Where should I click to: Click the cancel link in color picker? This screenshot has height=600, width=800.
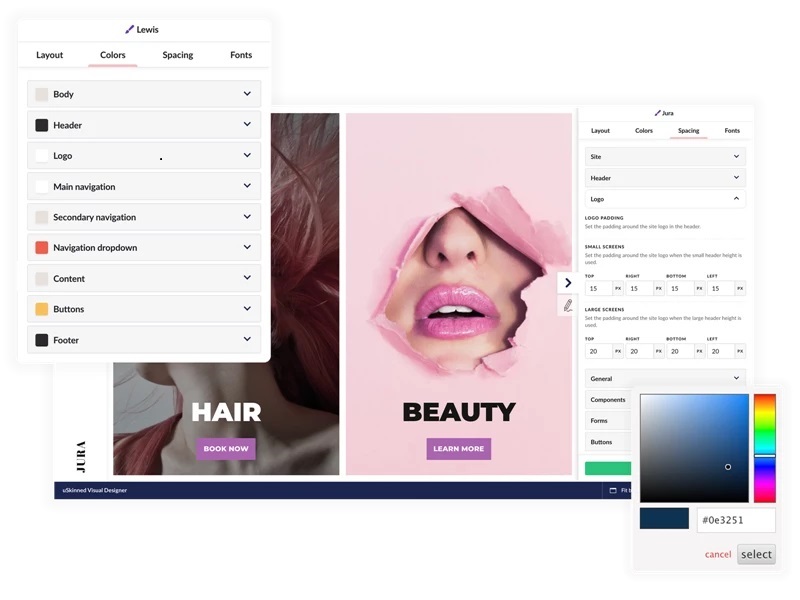(717, 555)
